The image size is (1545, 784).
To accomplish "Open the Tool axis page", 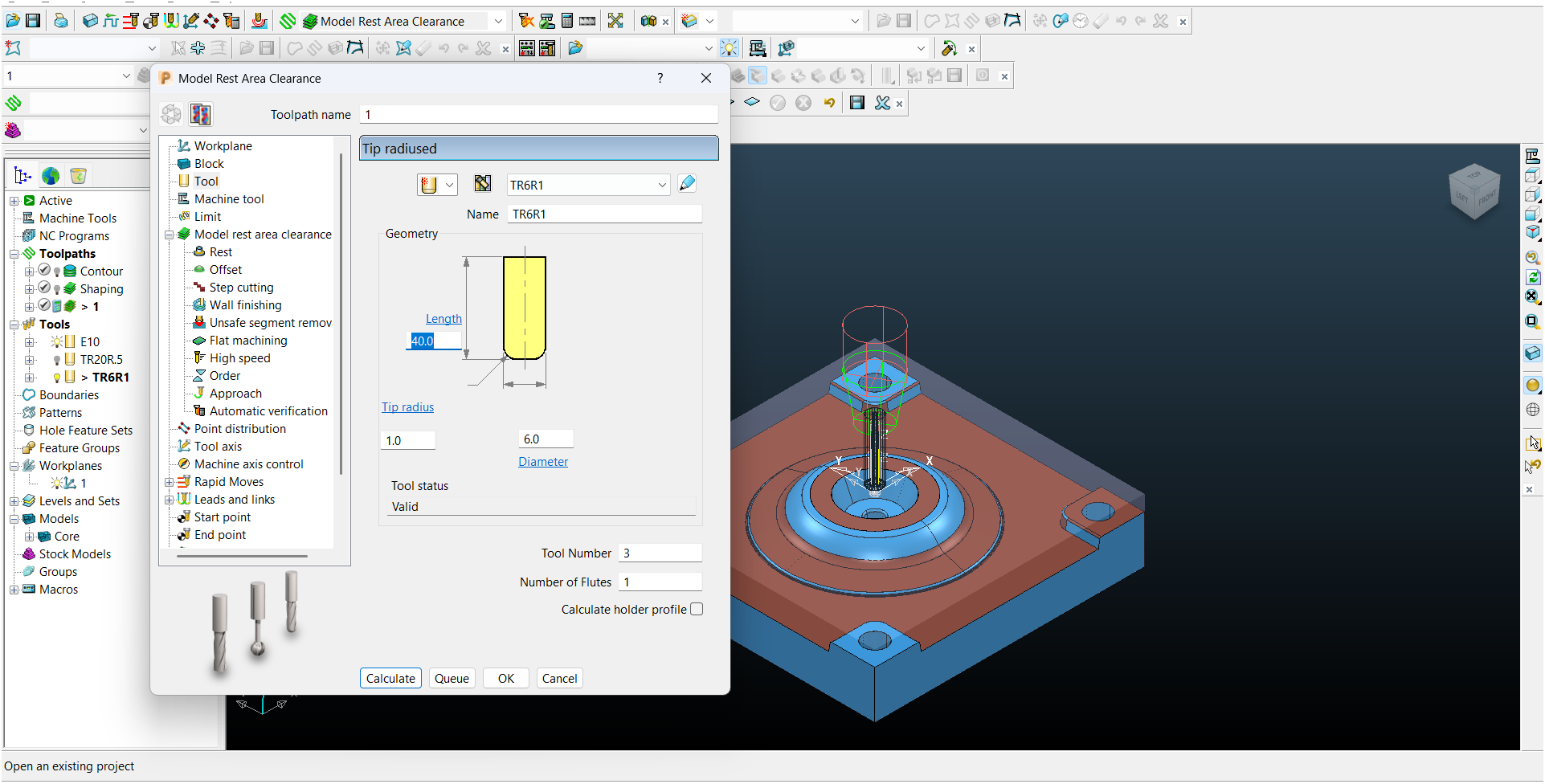I will click(218, 447).
